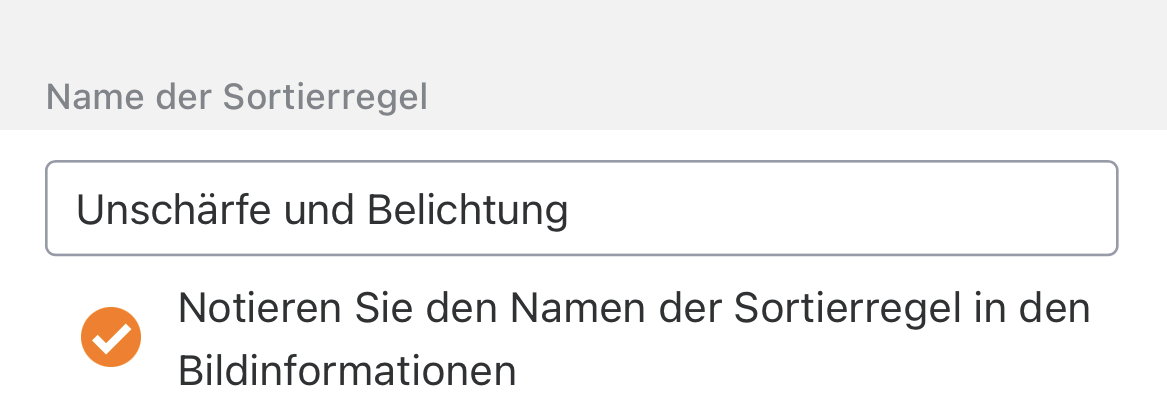Click the "Unschärfe und Belichtung" text field
The image size is (1167, 416).
(x=580, y=209)
